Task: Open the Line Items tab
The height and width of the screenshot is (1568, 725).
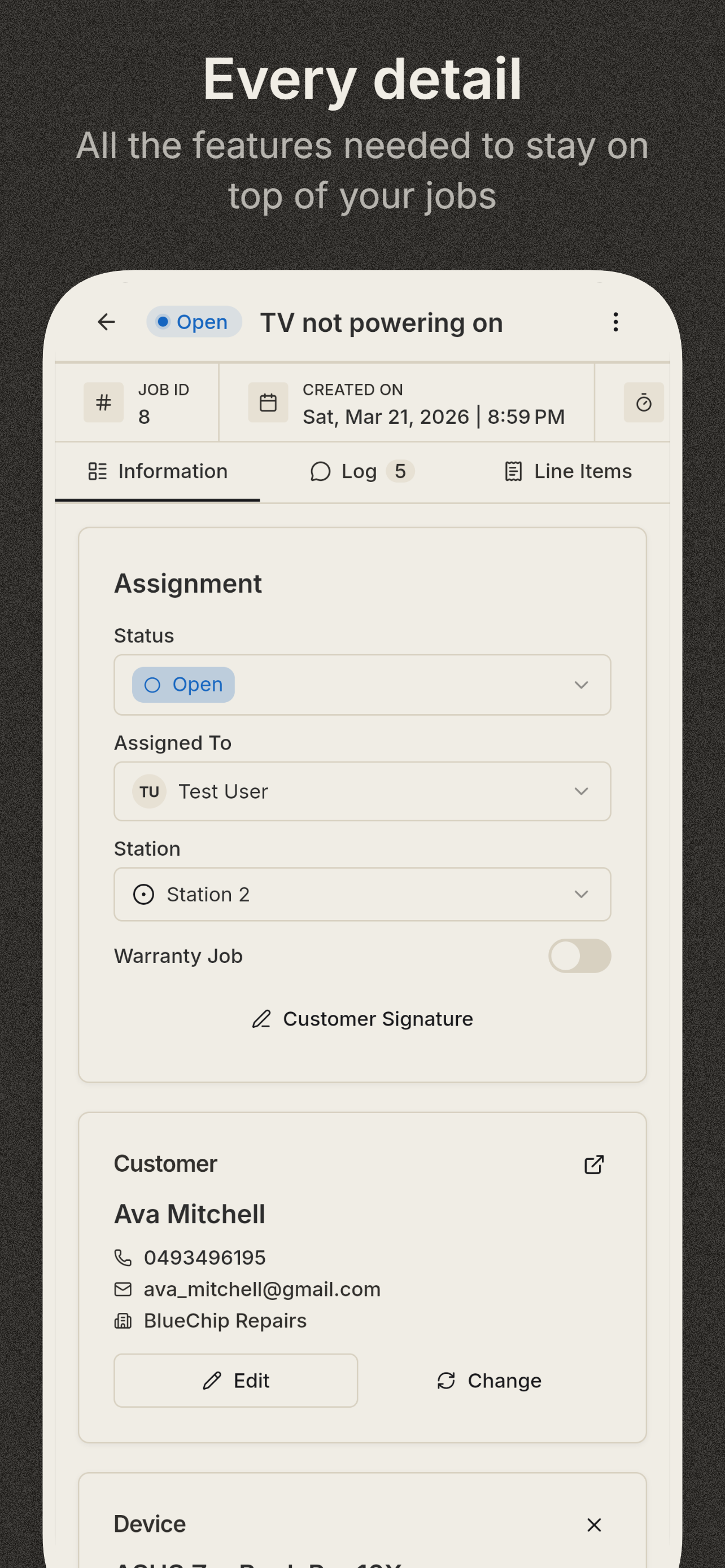Action: [568, 472]
